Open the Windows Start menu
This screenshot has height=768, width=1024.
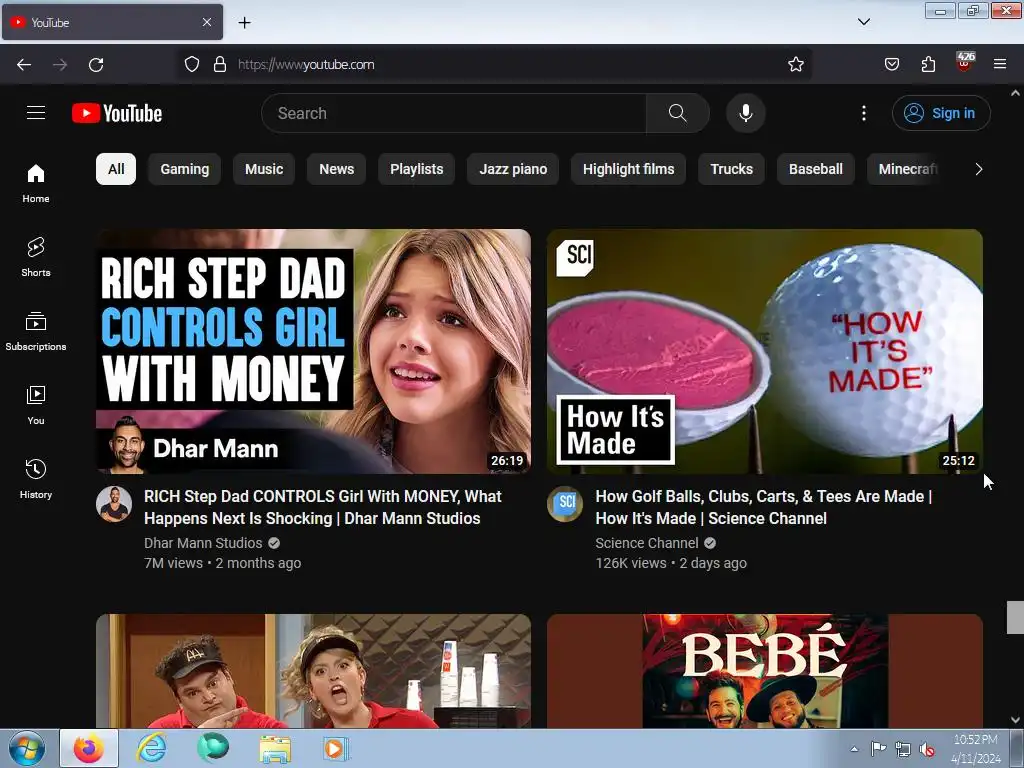tap(27, 748)
